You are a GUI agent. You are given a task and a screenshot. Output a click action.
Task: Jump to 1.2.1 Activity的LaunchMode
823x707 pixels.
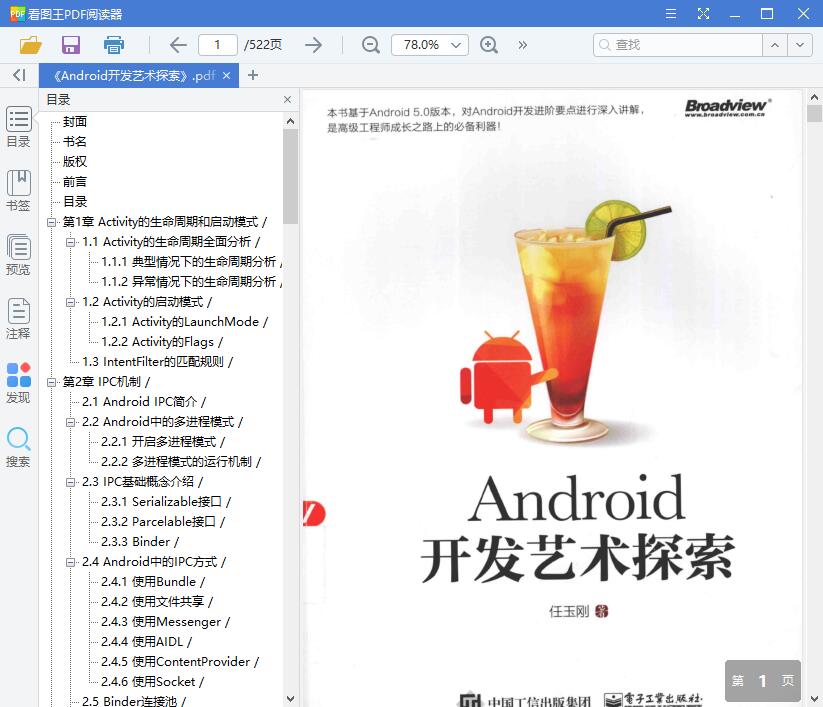(x=184, y=322)
